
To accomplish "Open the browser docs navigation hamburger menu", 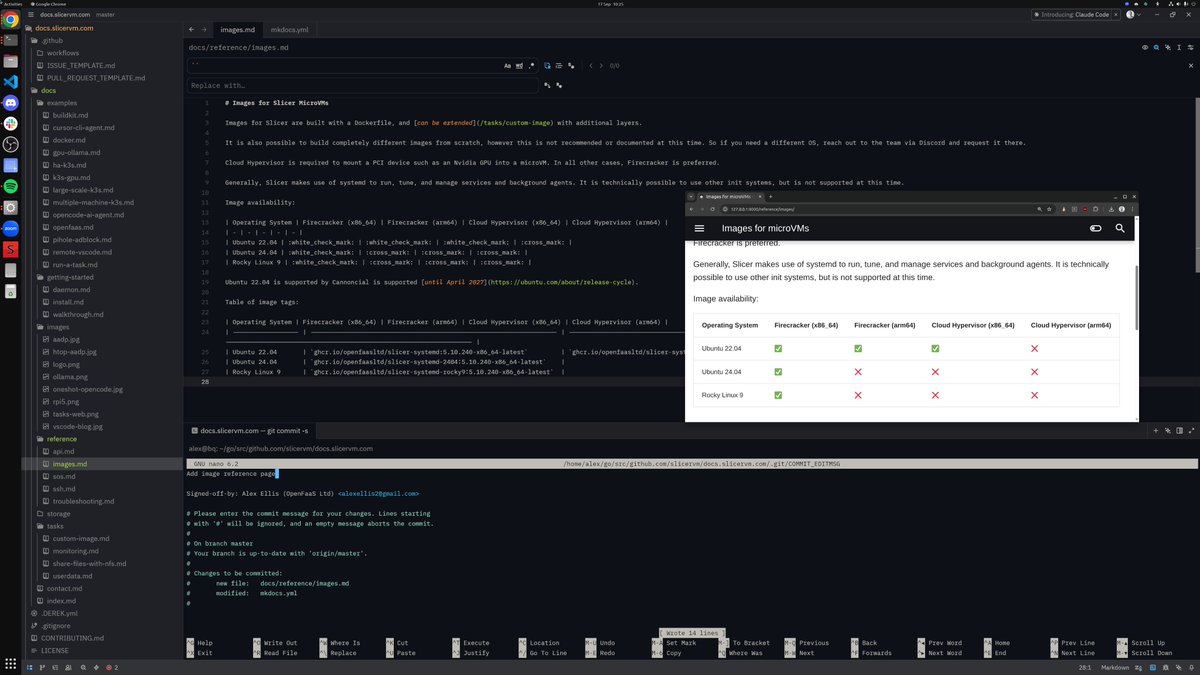I will point(699,228).
